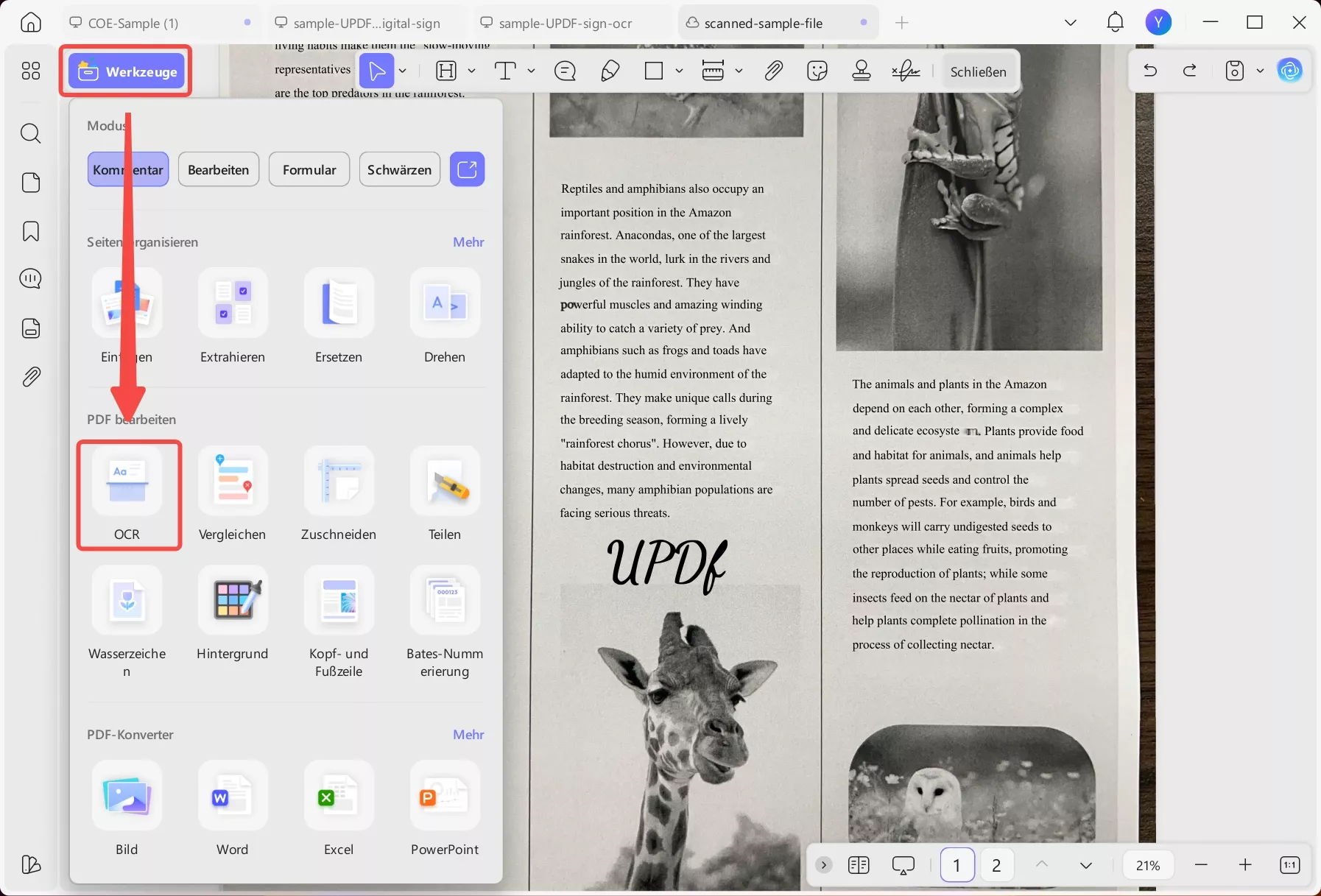
Task: Switch to sample-UPDF-sign-ocr tab
Action: click(565, 24)
